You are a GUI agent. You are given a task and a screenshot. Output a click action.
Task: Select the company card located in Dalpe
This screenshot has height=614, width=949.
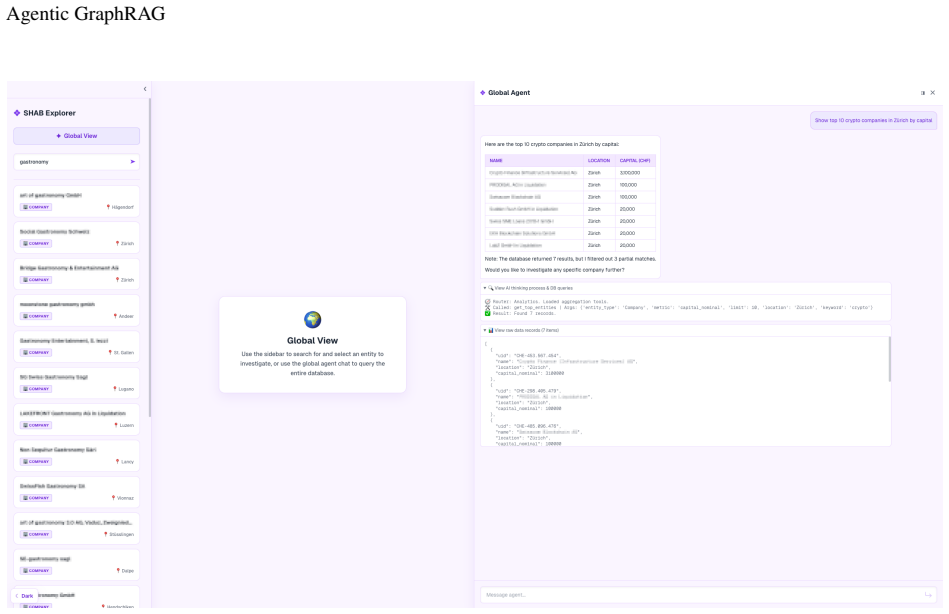click(76, 564)
